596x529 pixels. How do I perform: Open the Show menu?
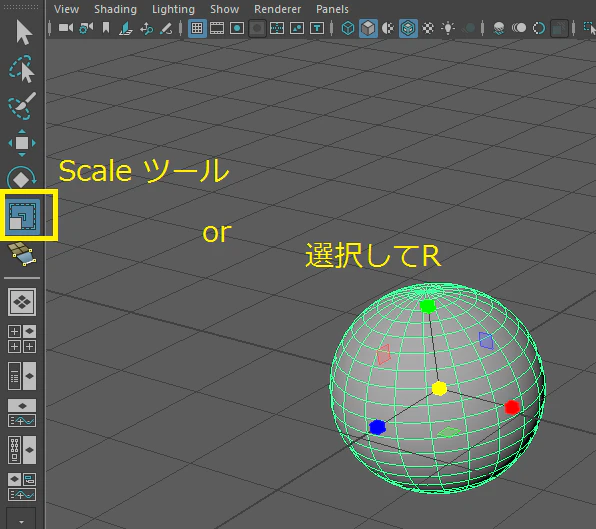click(225, 9)
